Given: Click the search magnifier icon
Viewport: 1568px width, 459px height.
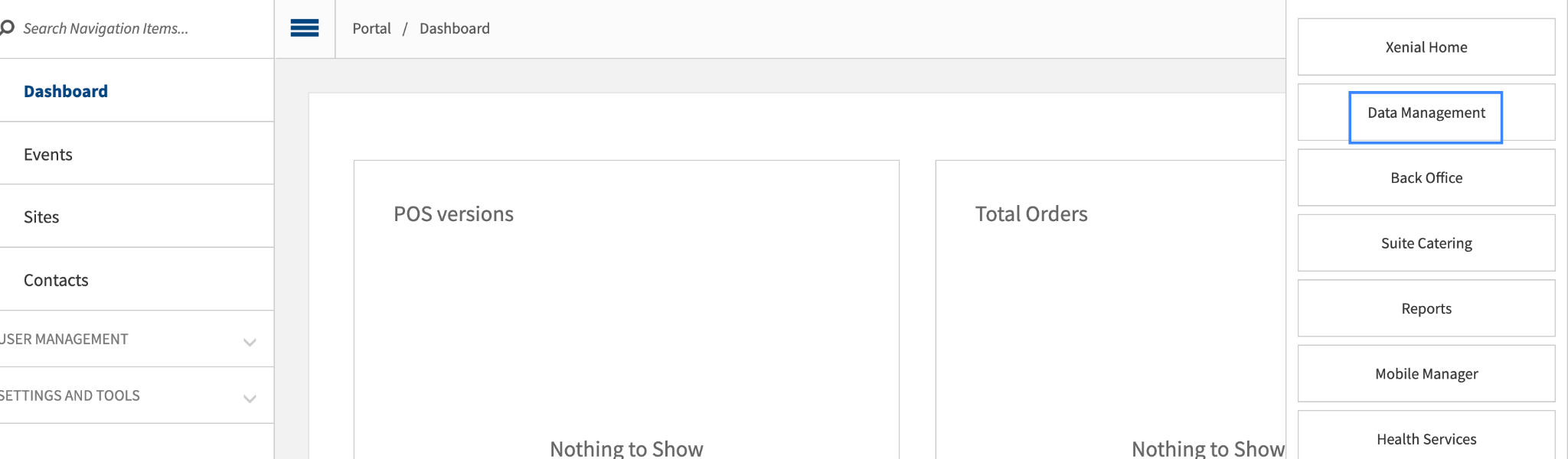Looking at the screenshot, I should pyautogui.click(x=8, y=28).
